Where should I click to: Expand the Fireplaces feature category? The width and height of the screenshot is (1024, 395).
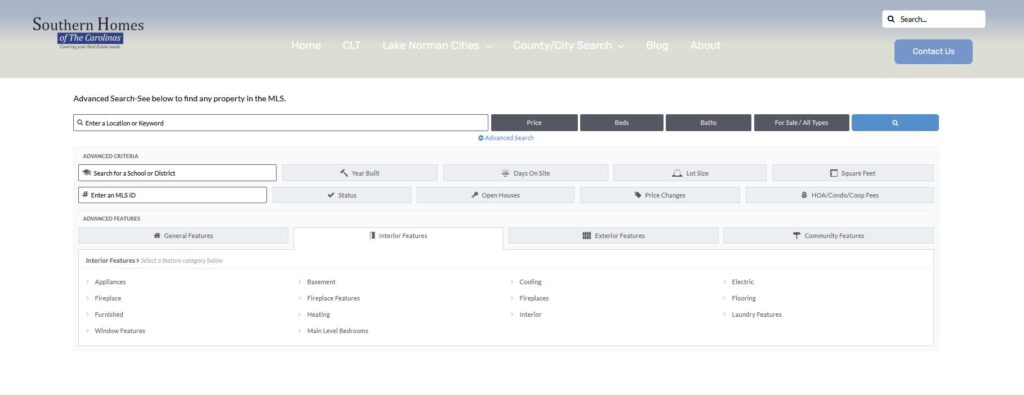534,298
